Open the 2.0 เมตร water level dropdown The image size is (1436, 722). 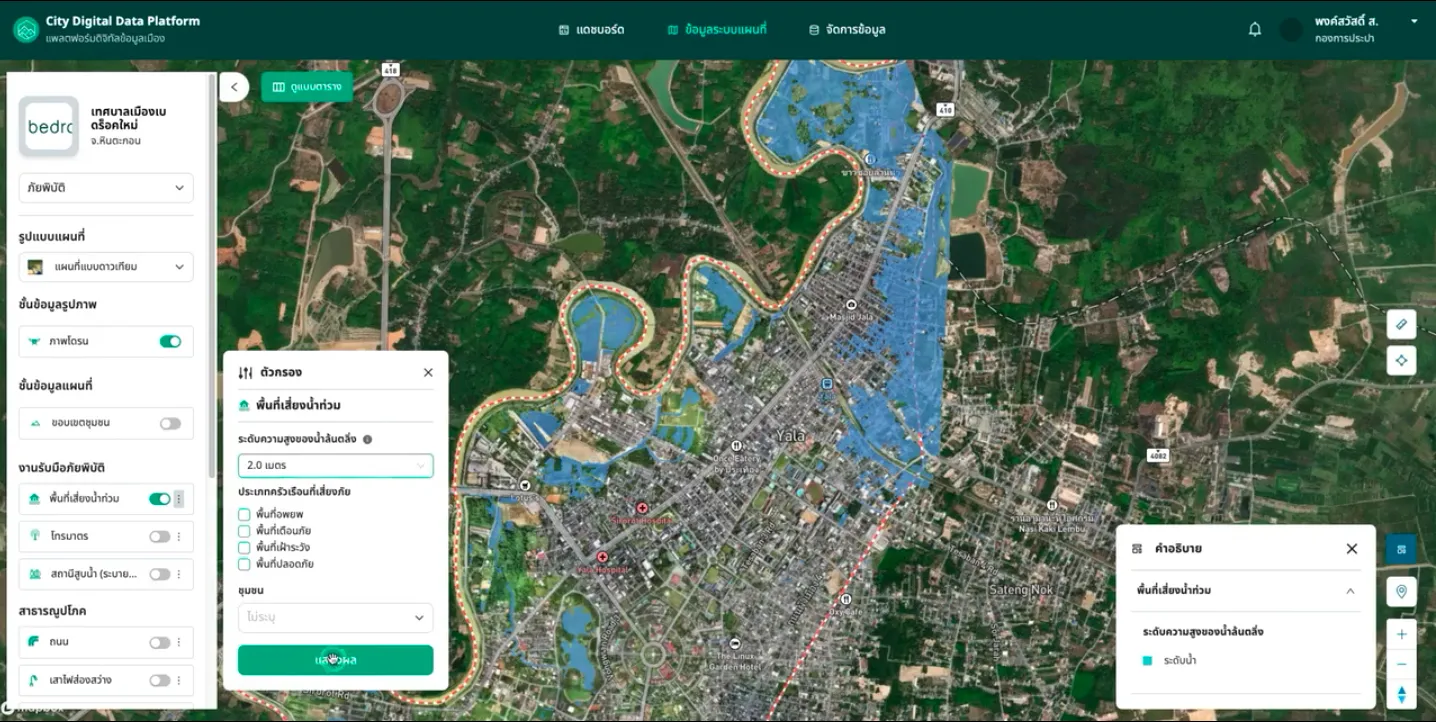(335, 465)
